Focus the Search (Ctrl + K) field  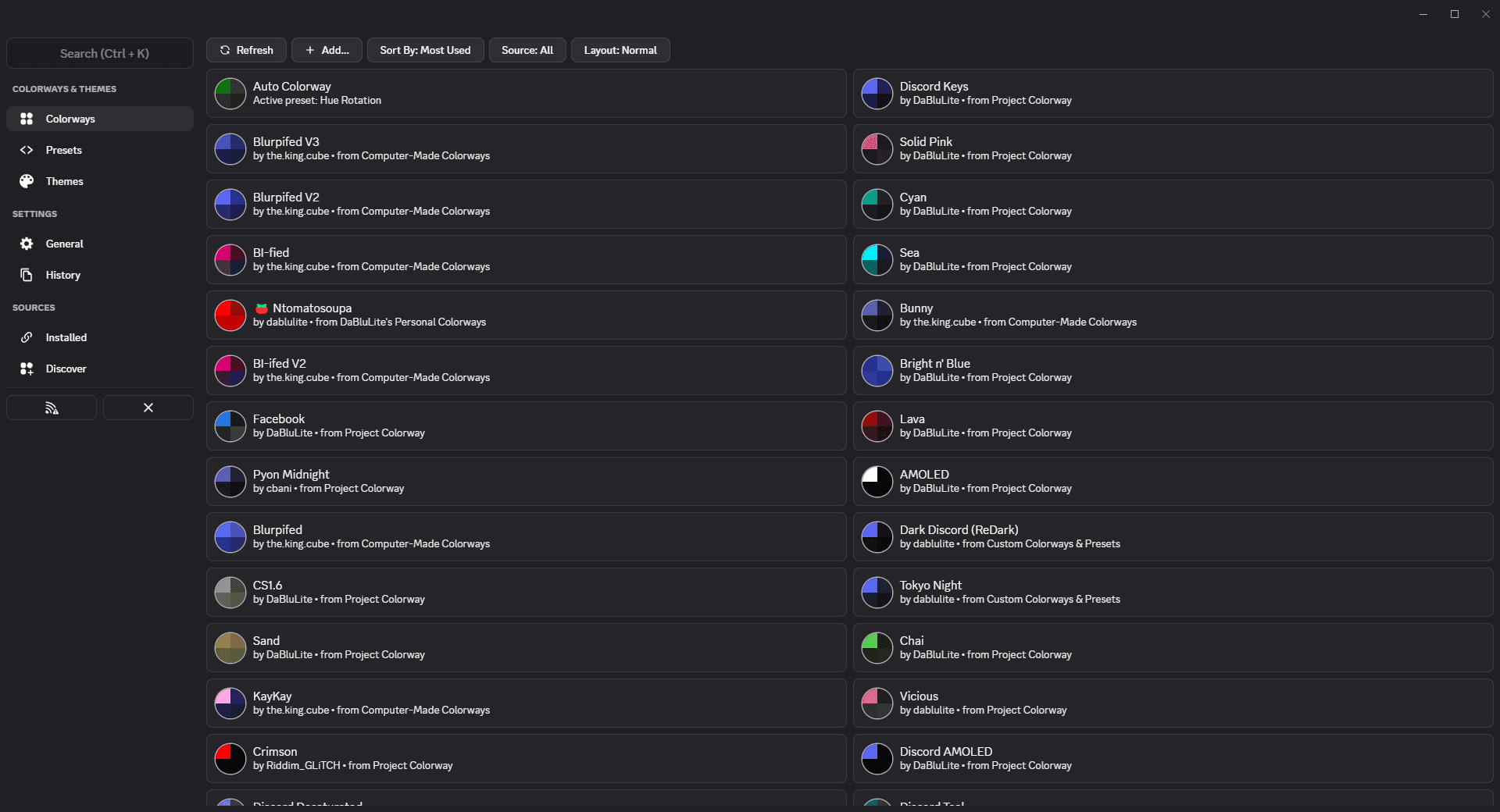pyautogui.click(x=100, y=53)
